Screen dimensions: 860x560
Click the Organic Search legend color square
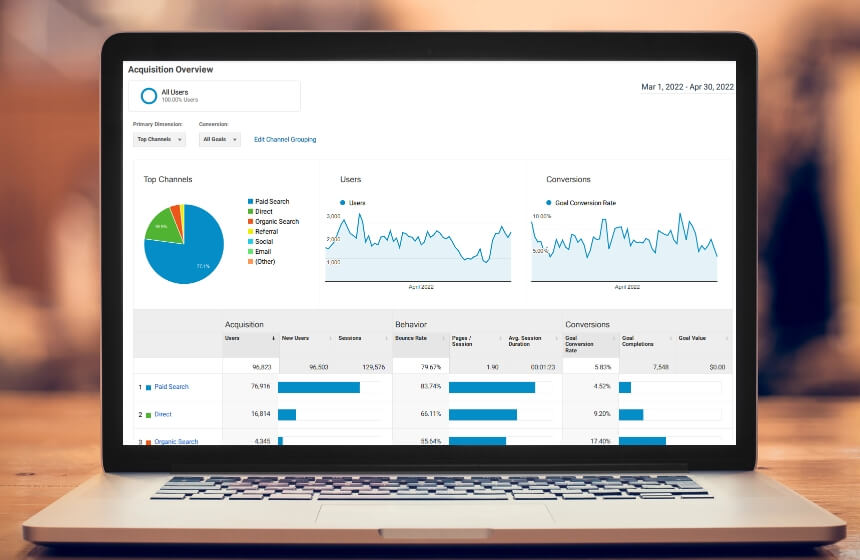(x=251, y=222)
